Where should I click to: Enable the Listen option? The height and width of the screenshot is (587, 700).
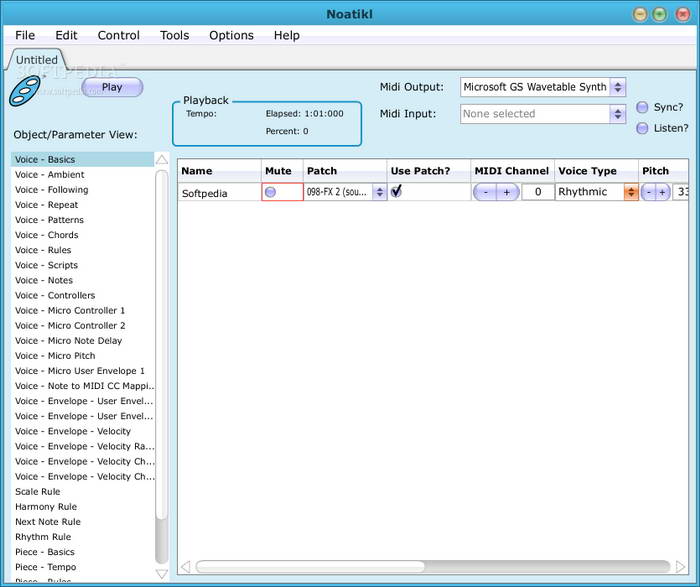[642, 128]
